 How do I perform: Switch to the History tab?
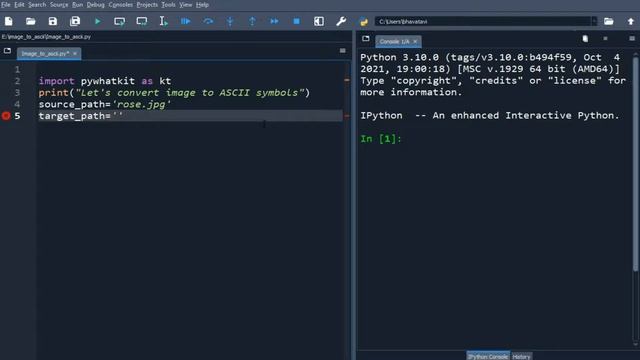(x=521, y=356)
